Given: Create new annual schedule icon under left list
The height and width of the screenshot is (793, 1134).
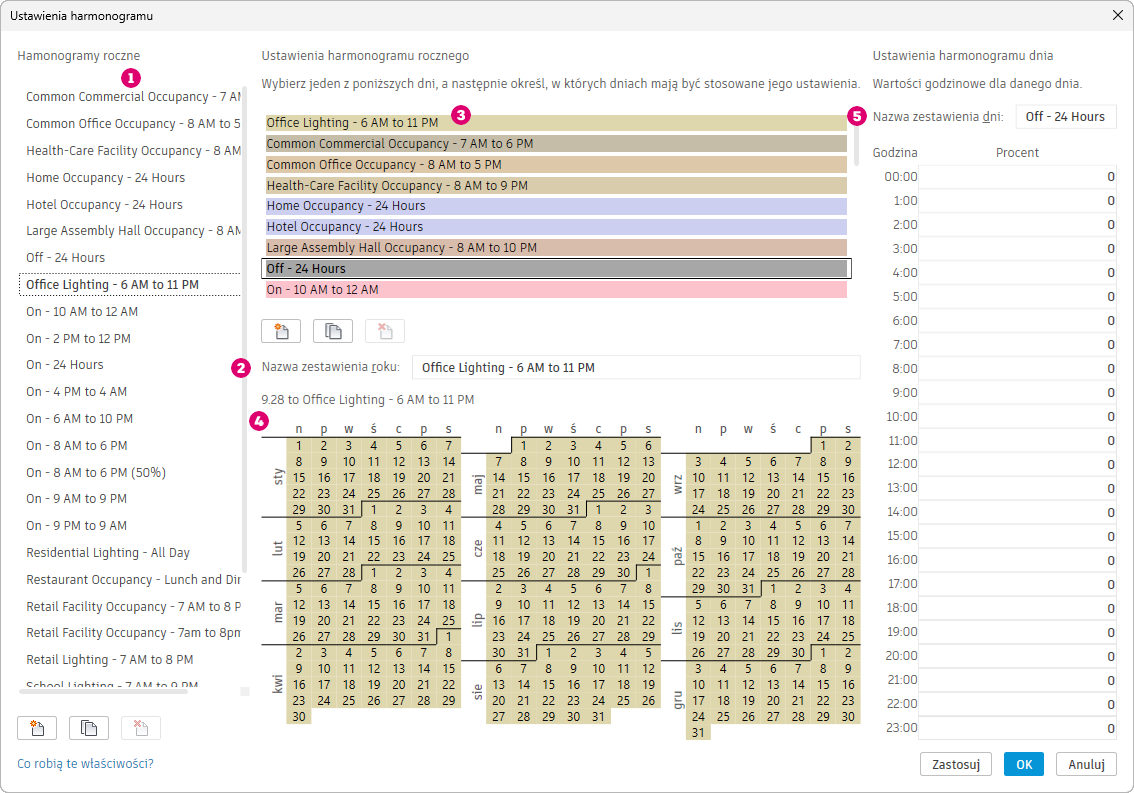Looking at the screenshot, I should point(37,728).
